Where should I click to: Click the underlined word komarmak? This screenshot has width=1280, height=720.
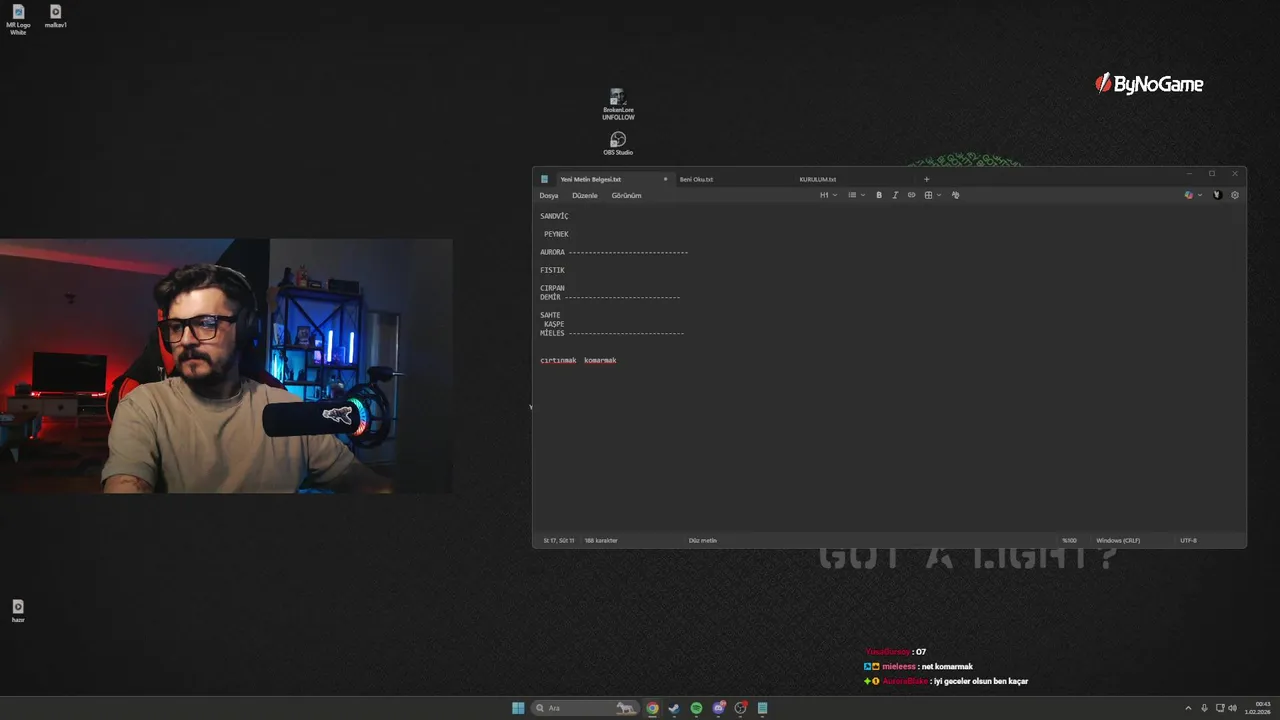point(600,360)
